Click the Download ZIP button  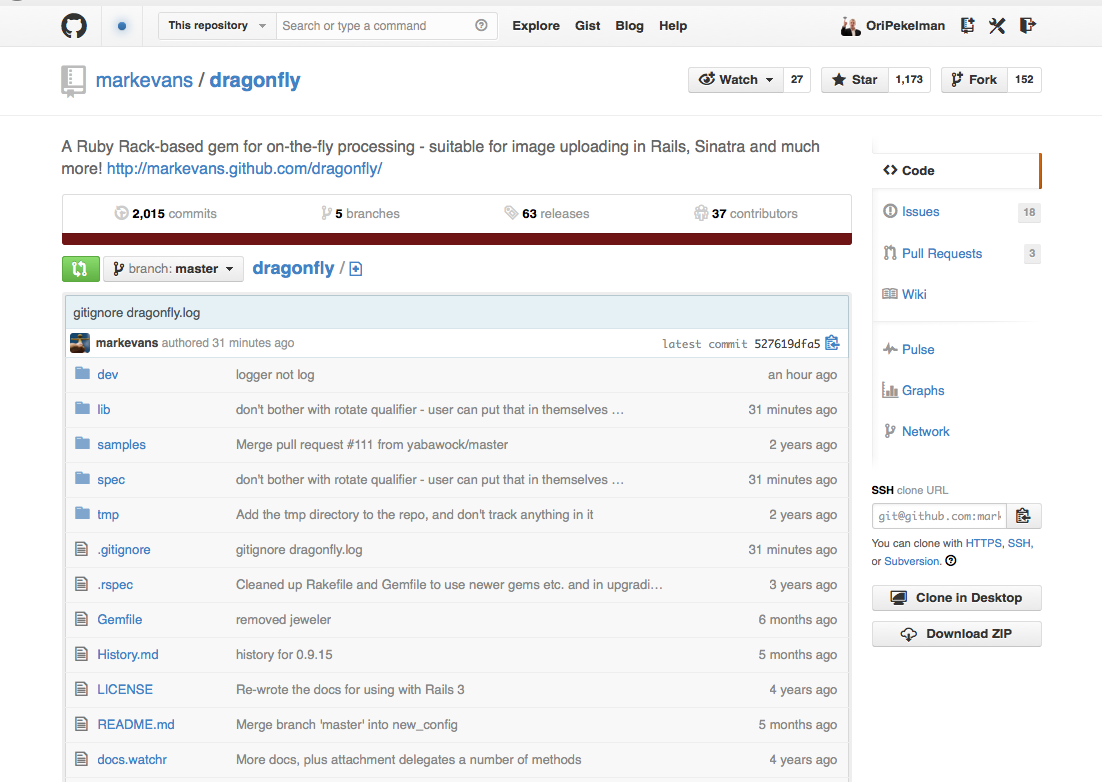point(957,634)
